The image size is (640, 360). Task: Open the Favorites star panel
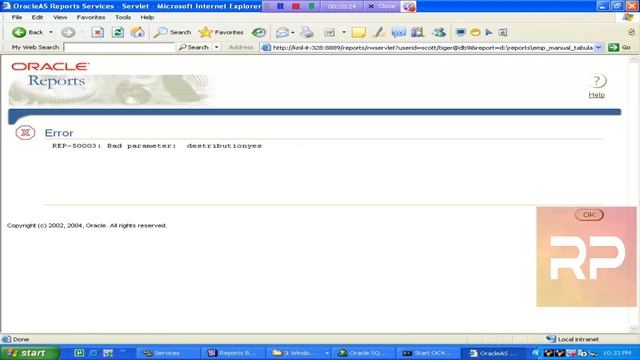[221, 32]
